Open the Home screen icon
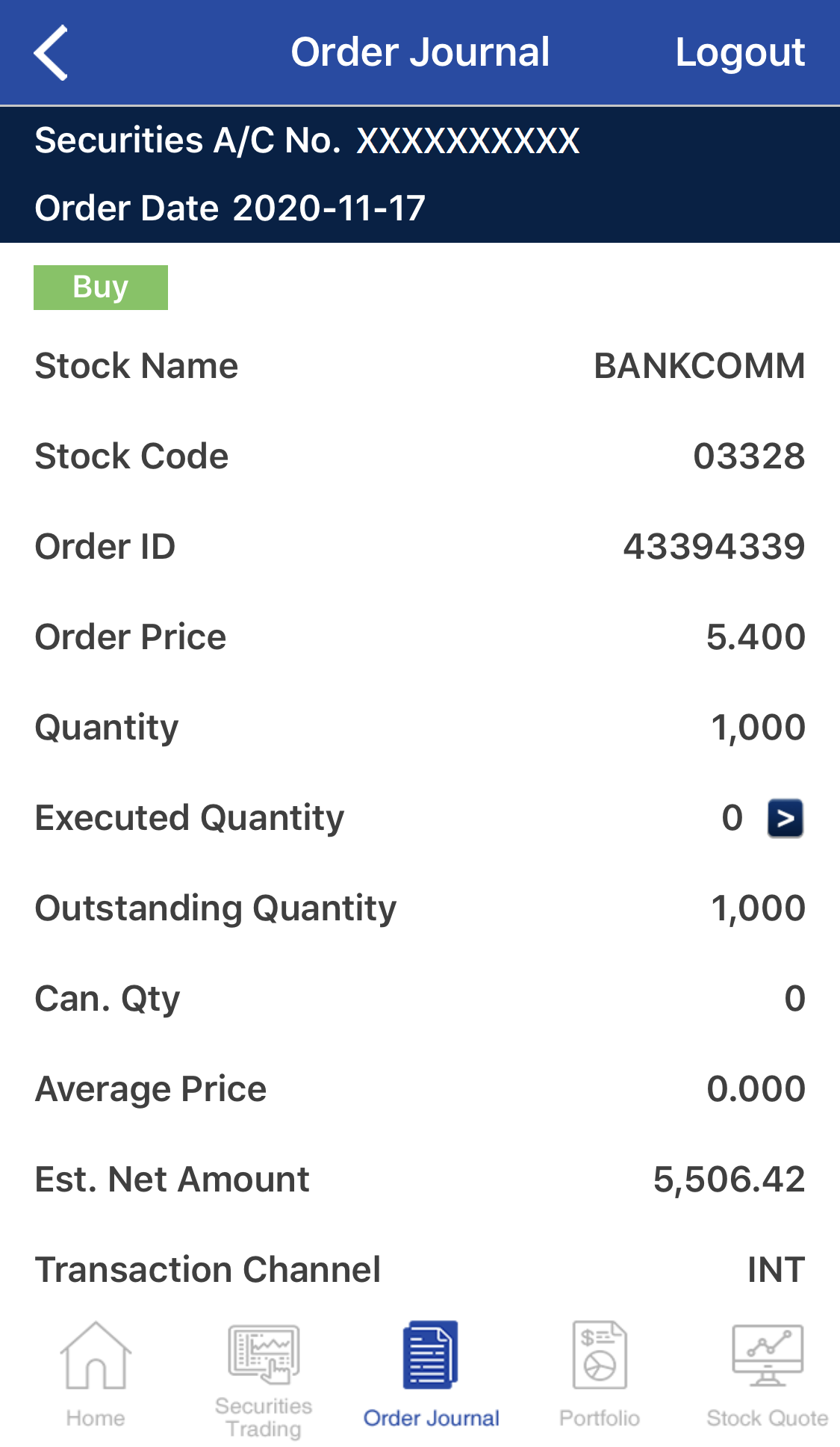 (x=96, y=1356)
